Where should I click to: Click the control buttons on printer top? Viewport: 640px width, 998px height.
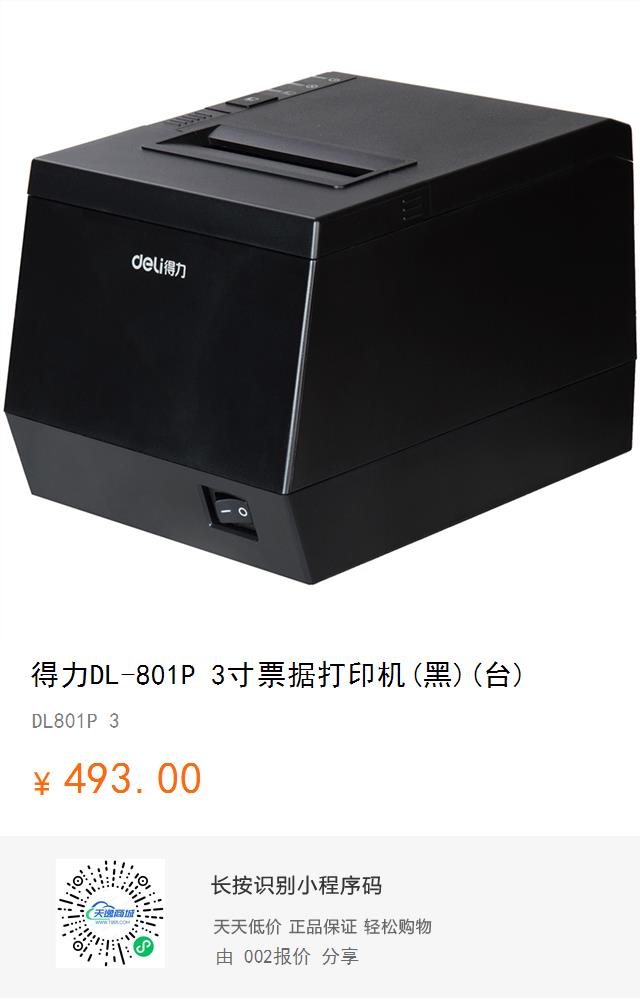tap(289, 89)
